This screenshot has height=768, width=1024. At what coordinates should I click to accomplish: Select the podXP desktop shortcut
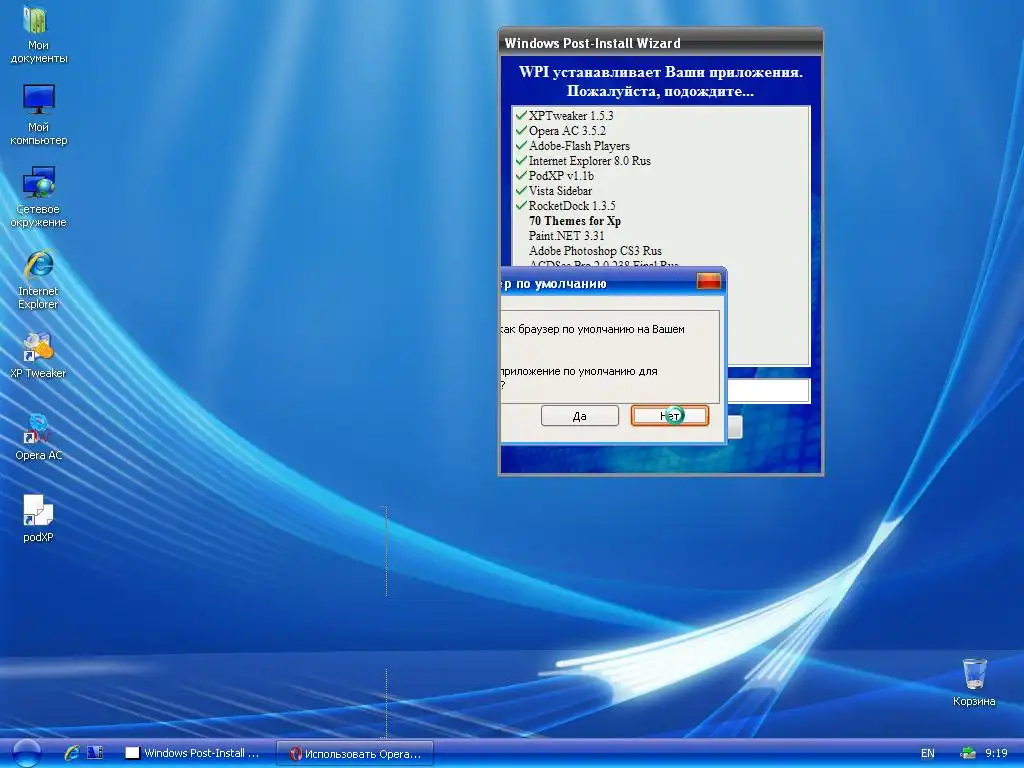click(38, 519)
